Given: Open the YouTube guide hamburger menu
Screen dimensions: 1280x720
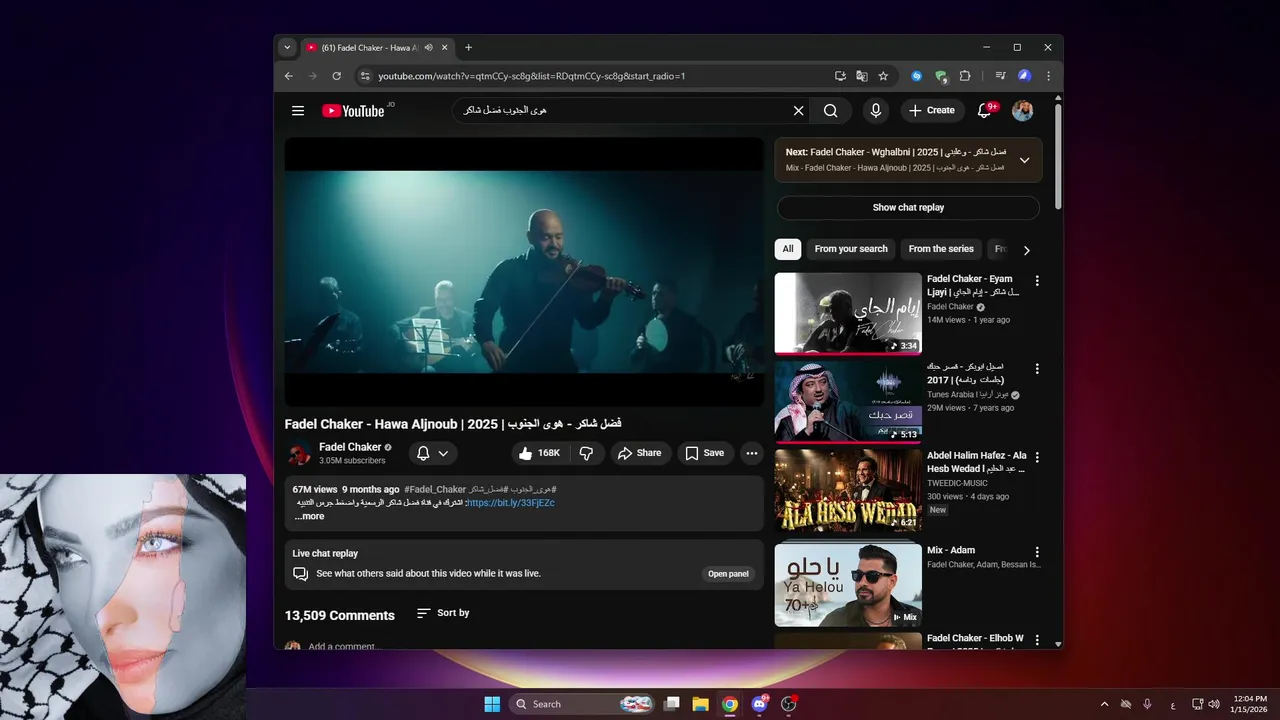Looking at the screenshot, I should click(298, 111).
